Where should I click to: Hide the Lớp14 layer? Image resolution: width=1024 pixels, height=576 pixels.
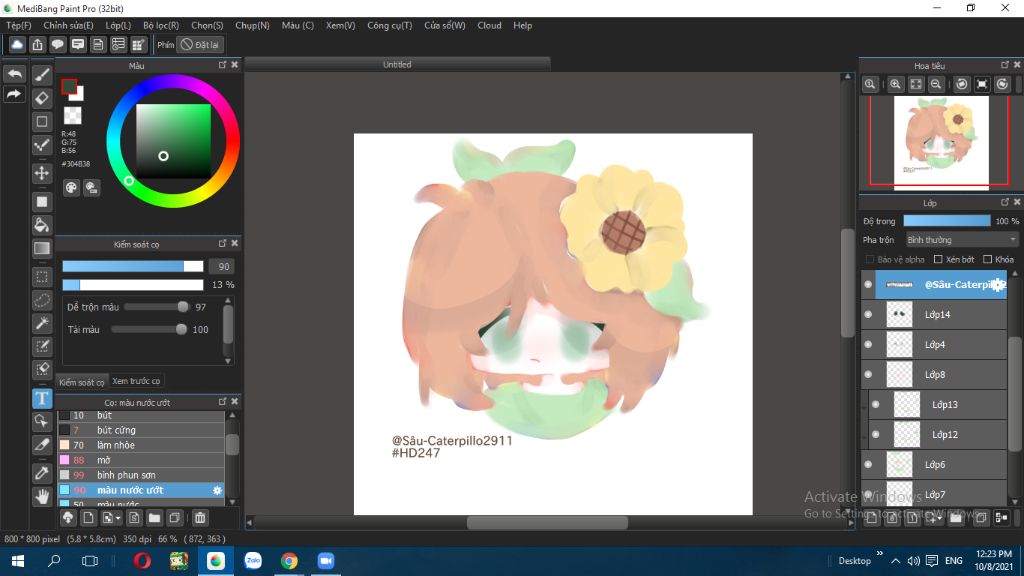868,314
